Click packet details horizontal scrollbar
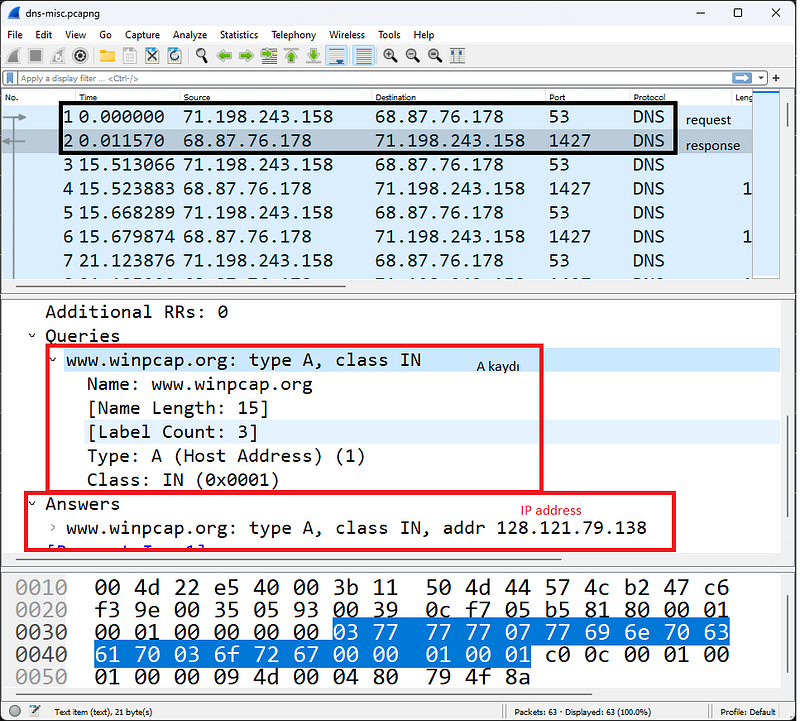Viewport: 800px width, 721px height. [x=289, y=559]
